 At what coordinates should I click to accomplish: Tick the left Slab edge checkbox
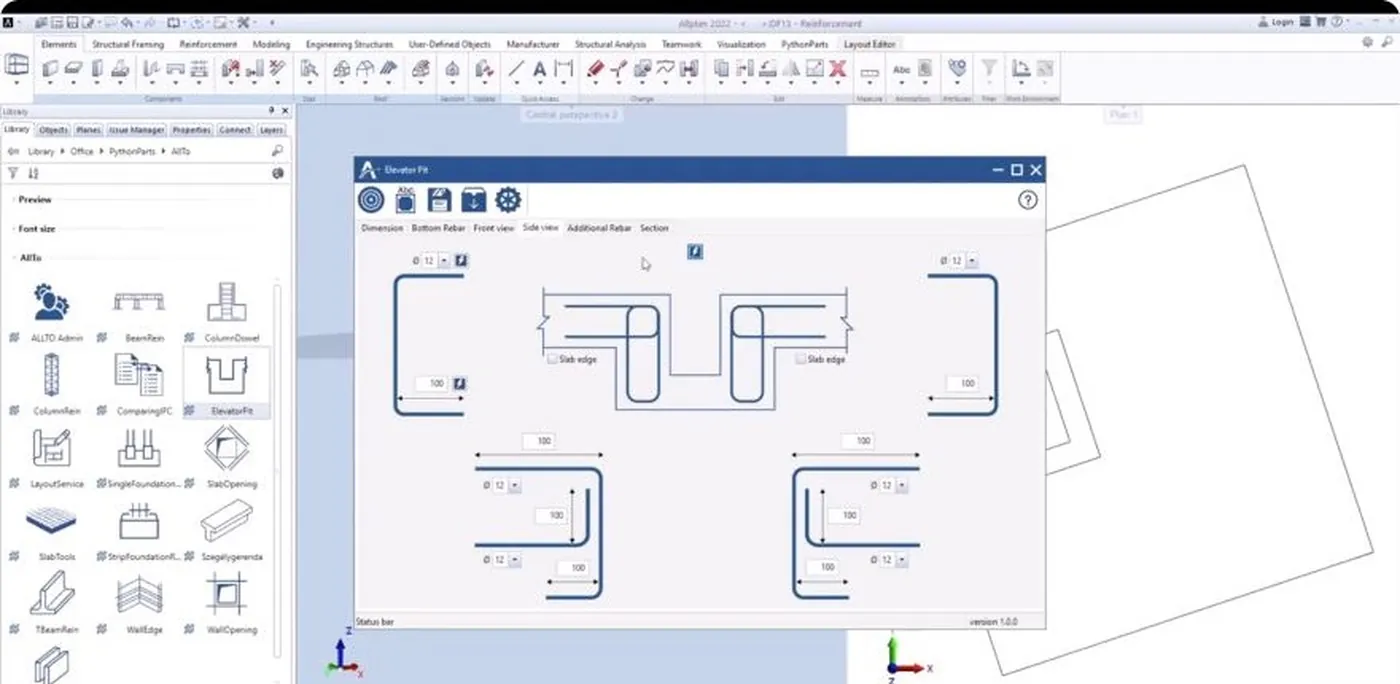click(x=553, y=359)
